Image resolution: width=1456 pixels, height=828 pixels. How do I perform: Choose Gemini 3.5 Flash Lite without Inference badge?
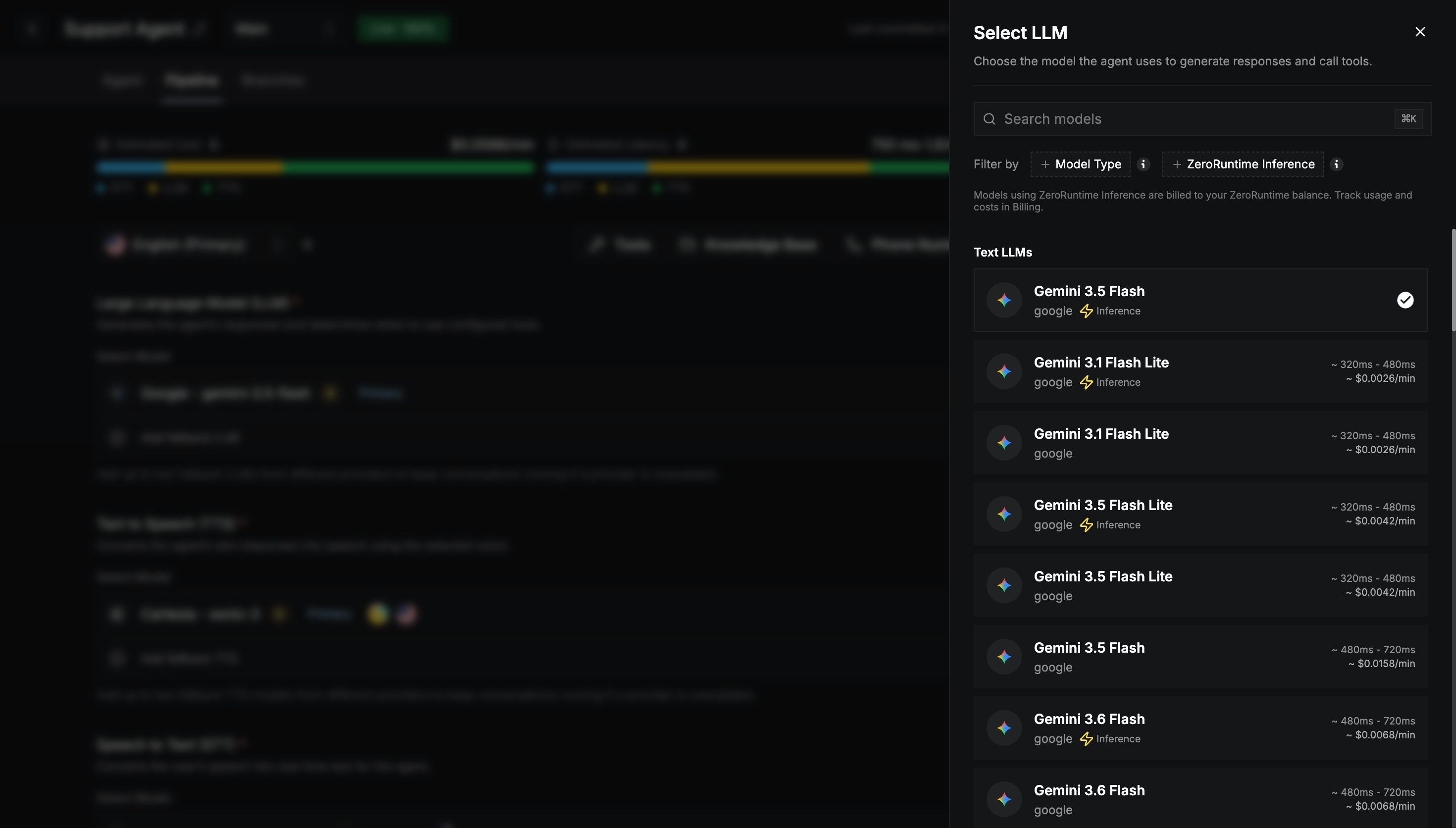coord(1200,586)
